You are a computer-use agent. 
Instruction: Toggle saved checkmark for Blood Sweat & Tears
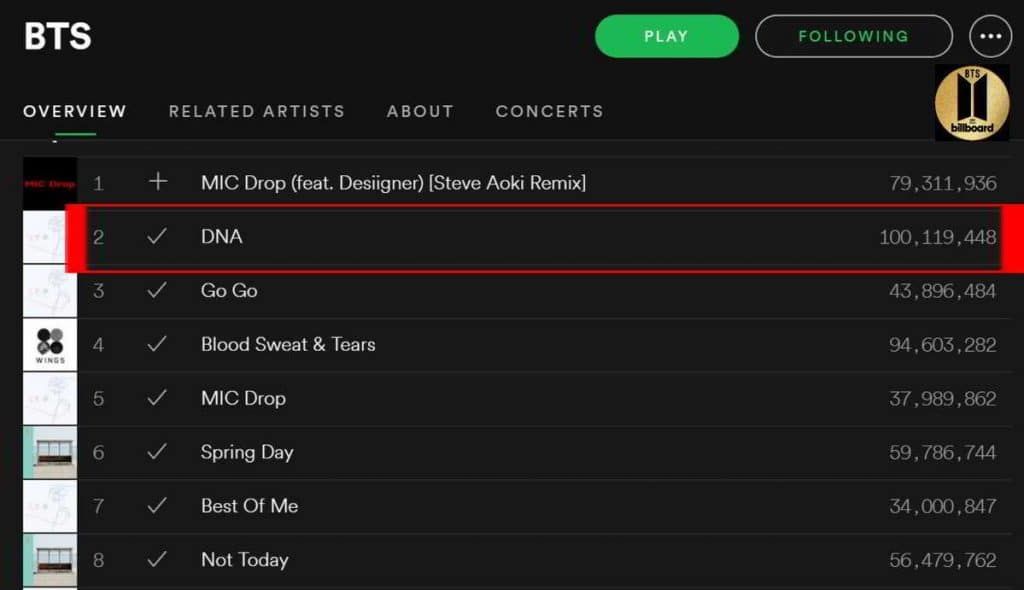pos(157,344)
